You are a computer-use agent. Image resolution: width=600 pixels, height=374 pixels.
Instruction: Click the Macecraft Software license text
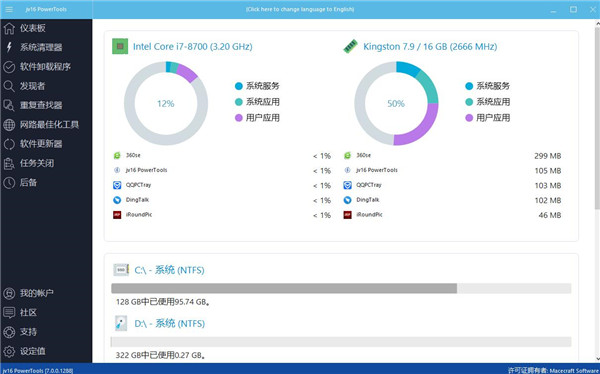click(554, 370)
